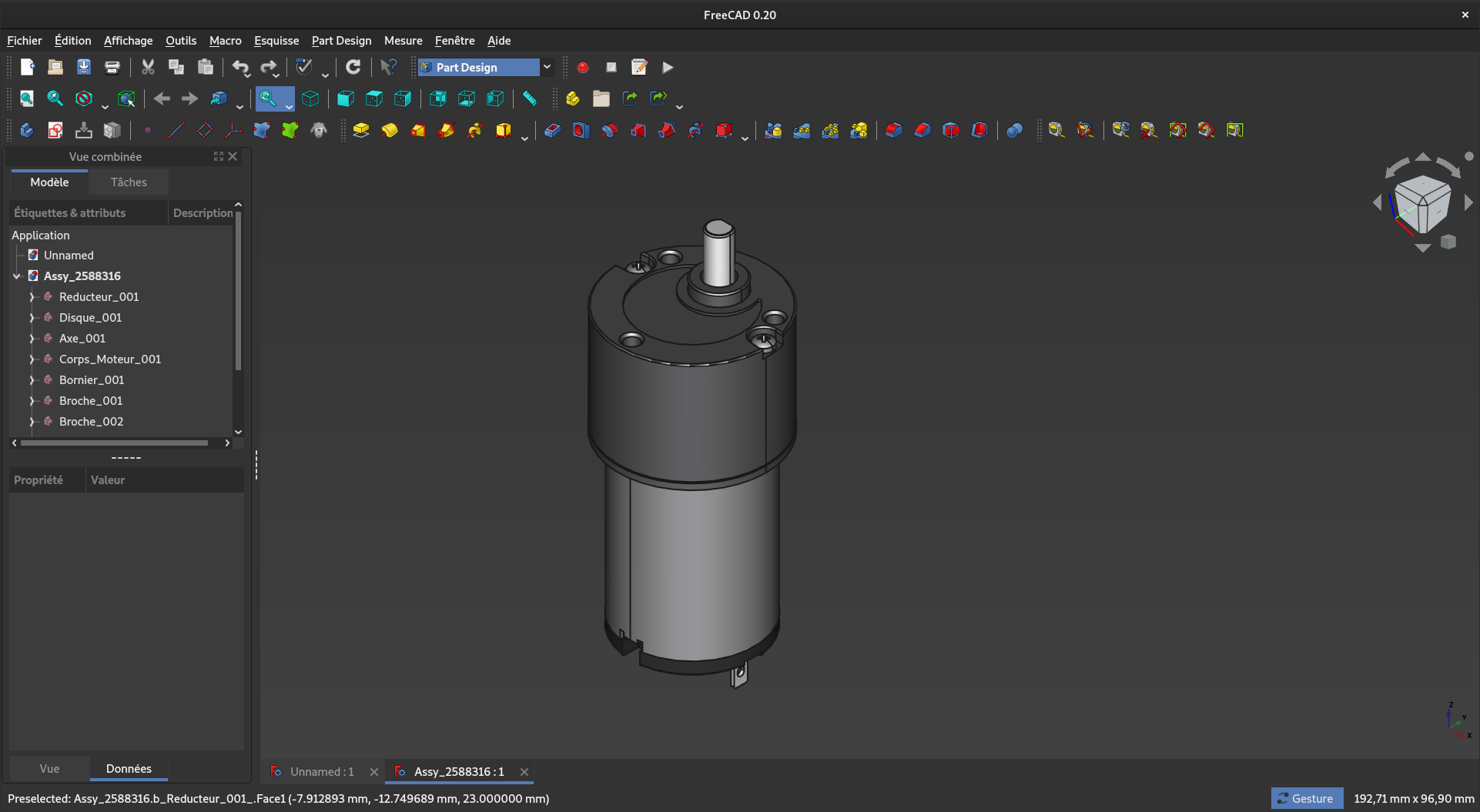
Task: Click the Save document icon
Action: pyautogui.click(x=84, y=68)
